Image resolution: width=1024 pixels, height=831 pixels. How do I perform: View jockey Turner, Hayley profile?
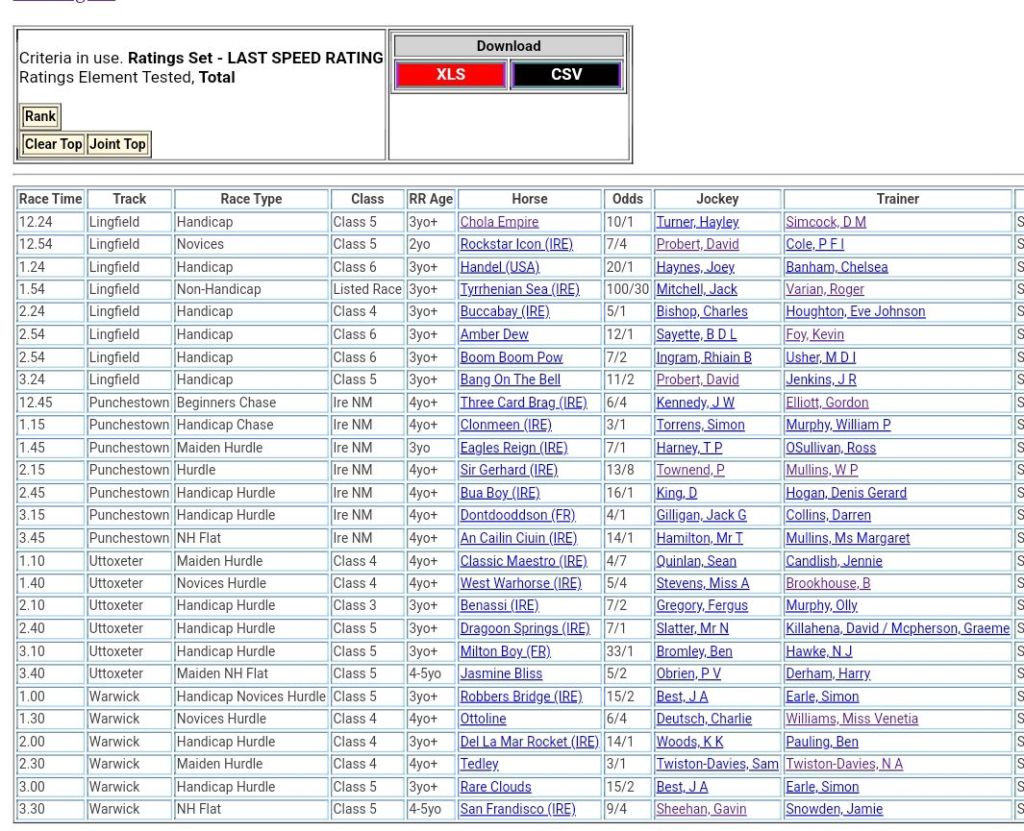pyautogui.click(x=697, y=222)
